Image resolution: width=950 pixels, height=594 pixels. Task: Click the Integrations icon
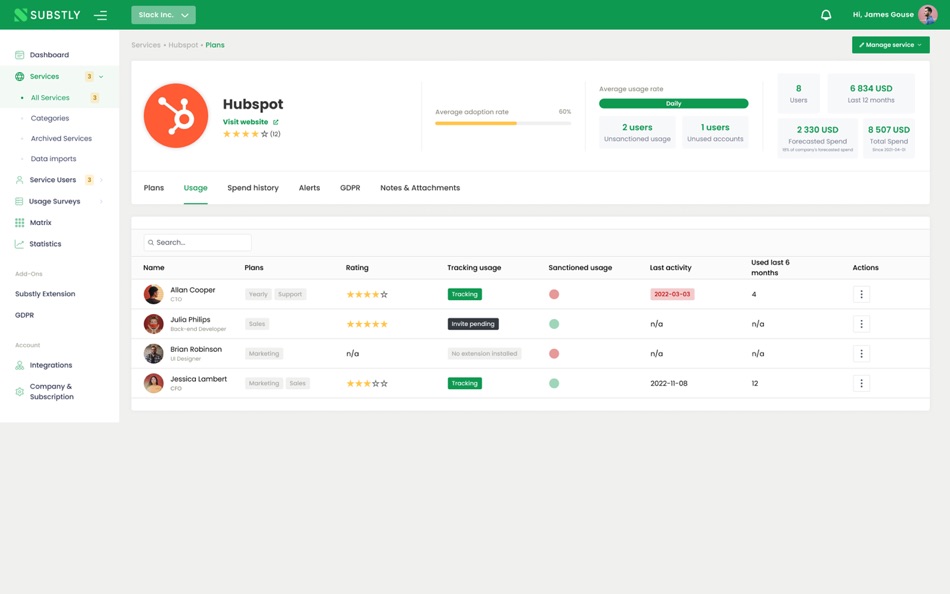[19, 365]
